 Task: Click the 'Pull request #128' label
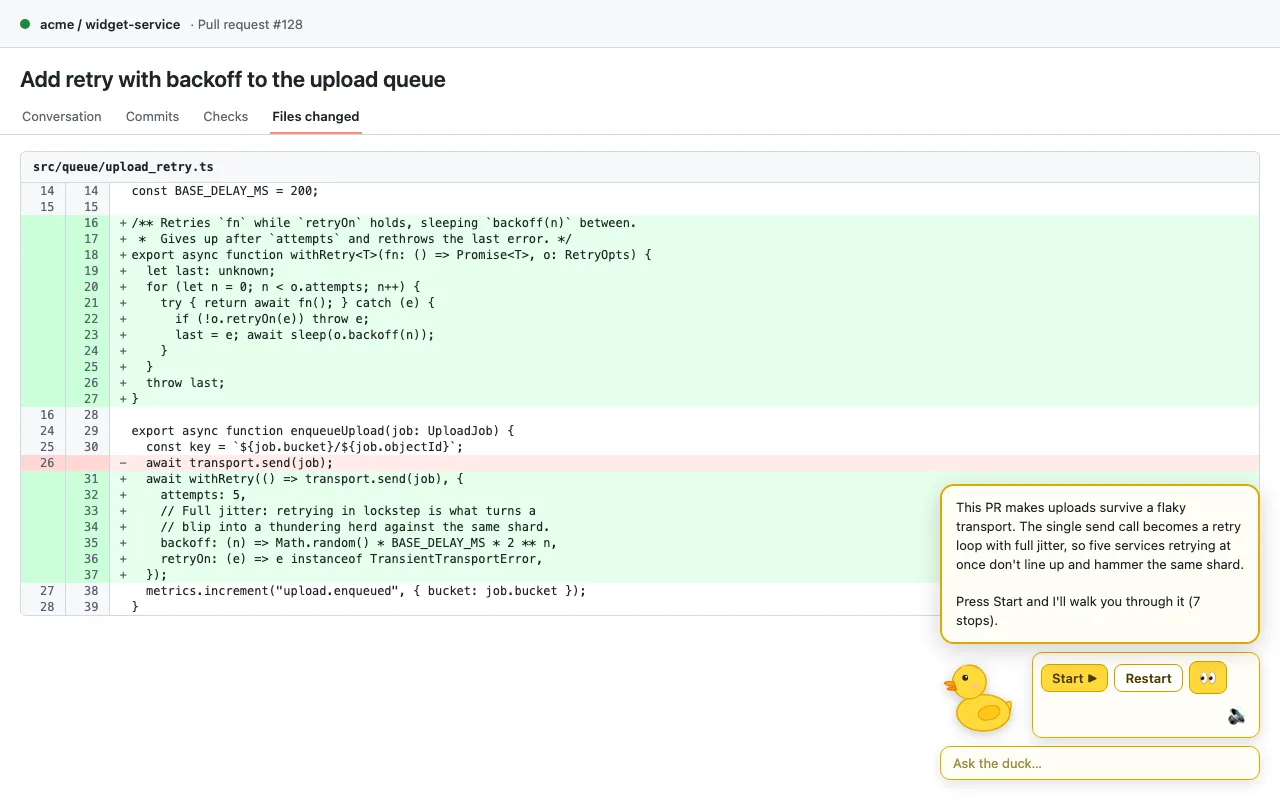coord(250,24)
